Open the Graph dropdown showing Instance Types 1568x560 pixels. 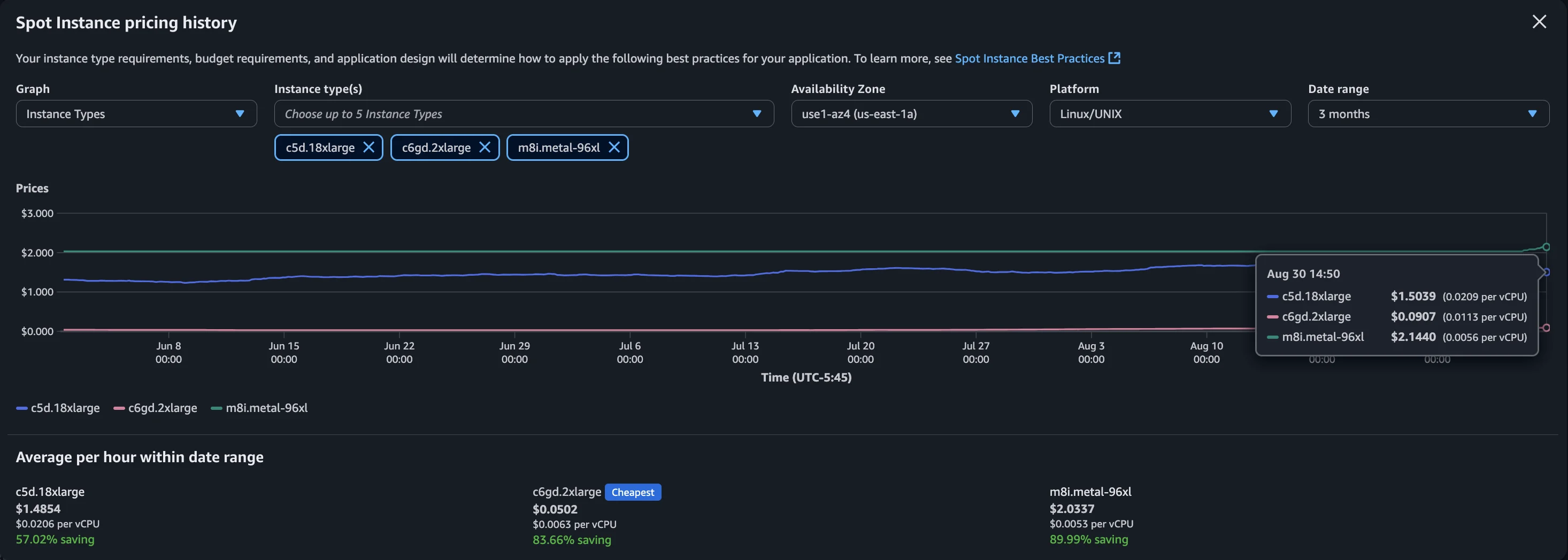(x=136, y=114)
